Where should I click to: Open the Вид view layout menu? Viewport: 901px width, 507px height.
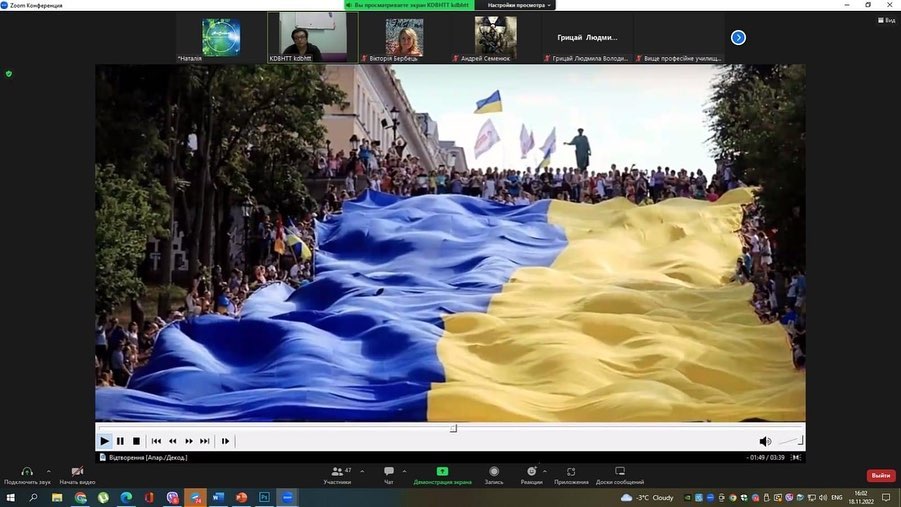click(886, 20)
